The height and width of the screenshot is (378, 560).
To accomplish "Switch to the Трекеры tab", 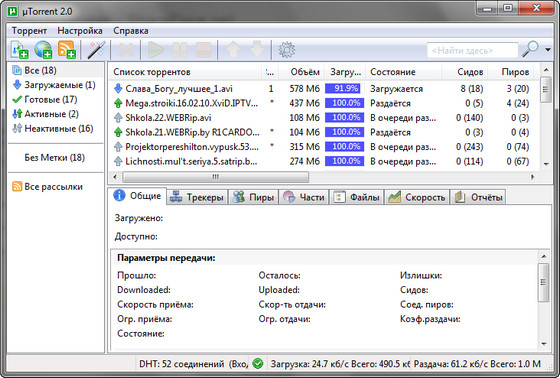I will click(x=197, y=197).
